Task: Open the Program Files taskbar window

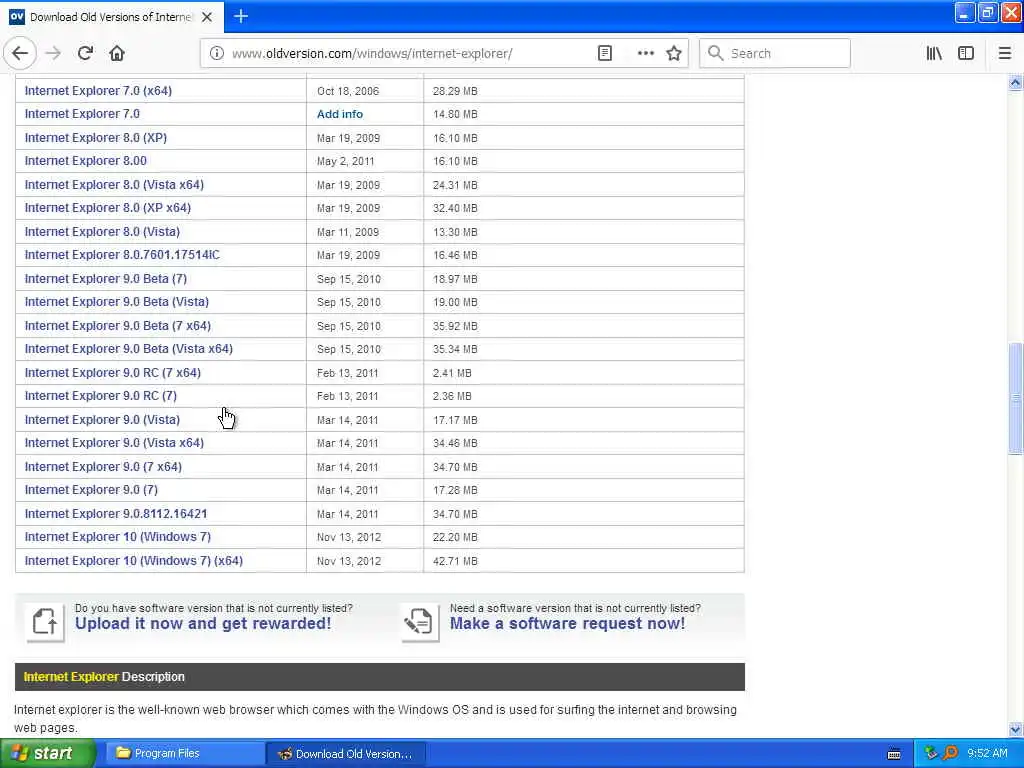Action: [183, 754]
